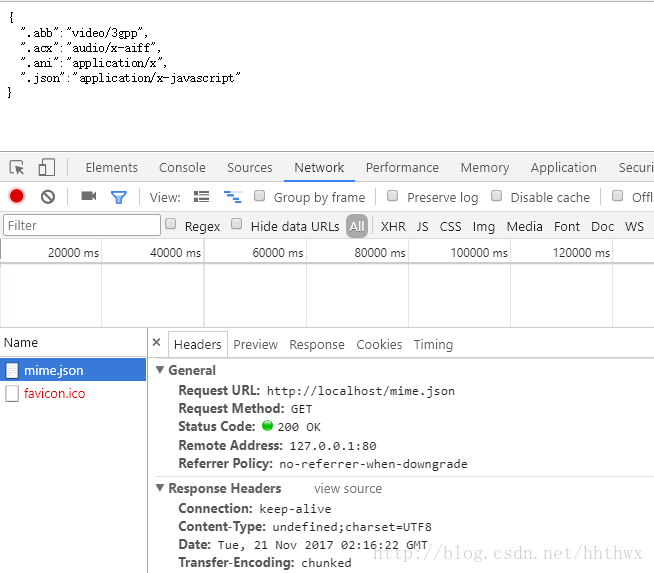This screenshot has height=573, width=654.
Task: Click the mime.json document icon
Action: tap(12, 370)
